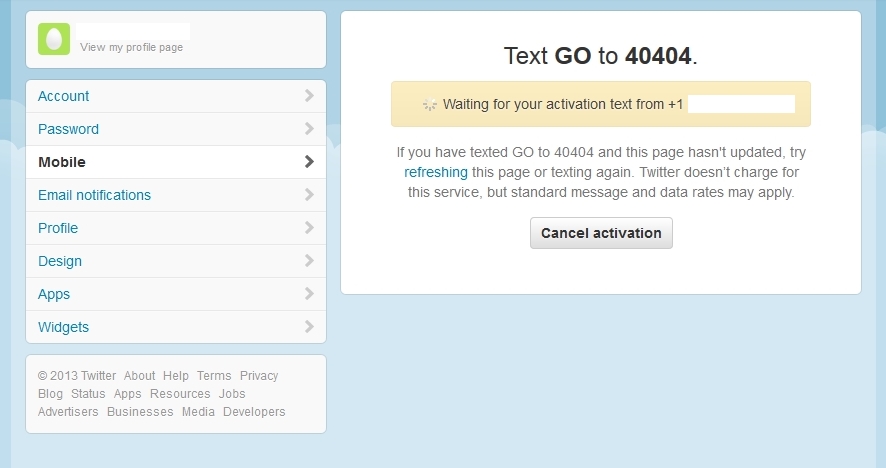Click the Status link in the footer

(88, 394)
